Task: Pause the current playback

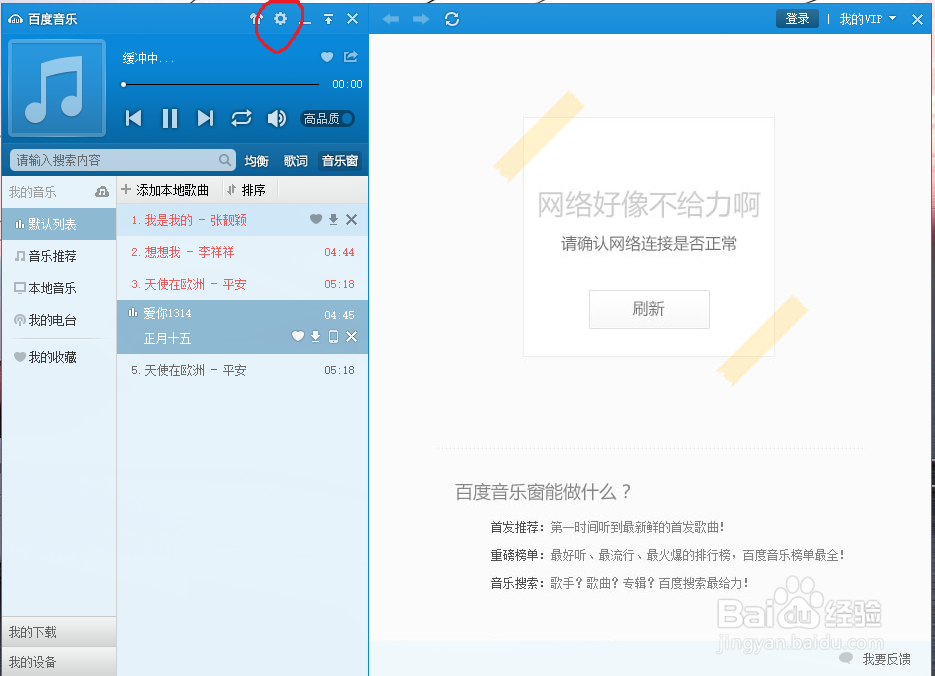Action: click(x=170, y=119)
